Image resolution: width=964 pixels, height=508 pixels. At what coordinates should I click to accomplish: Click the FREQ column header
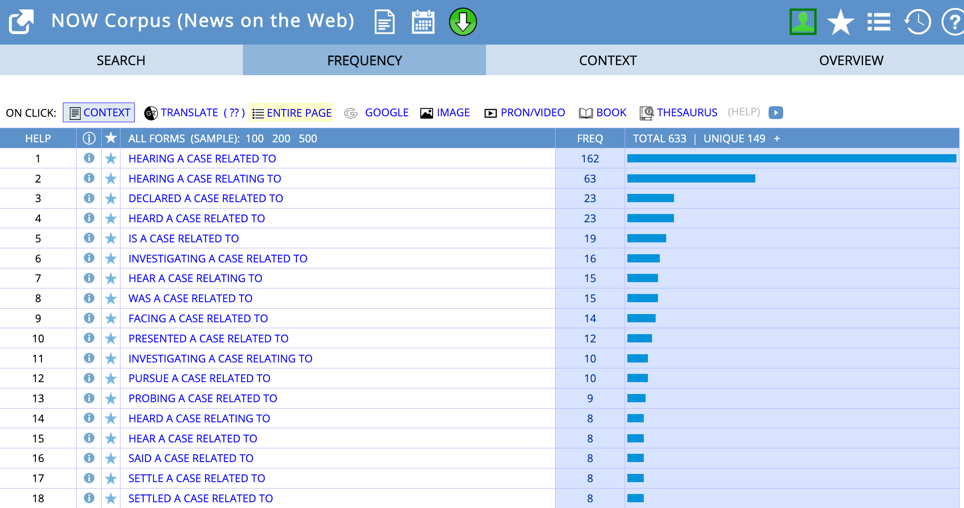coord(590,138)
